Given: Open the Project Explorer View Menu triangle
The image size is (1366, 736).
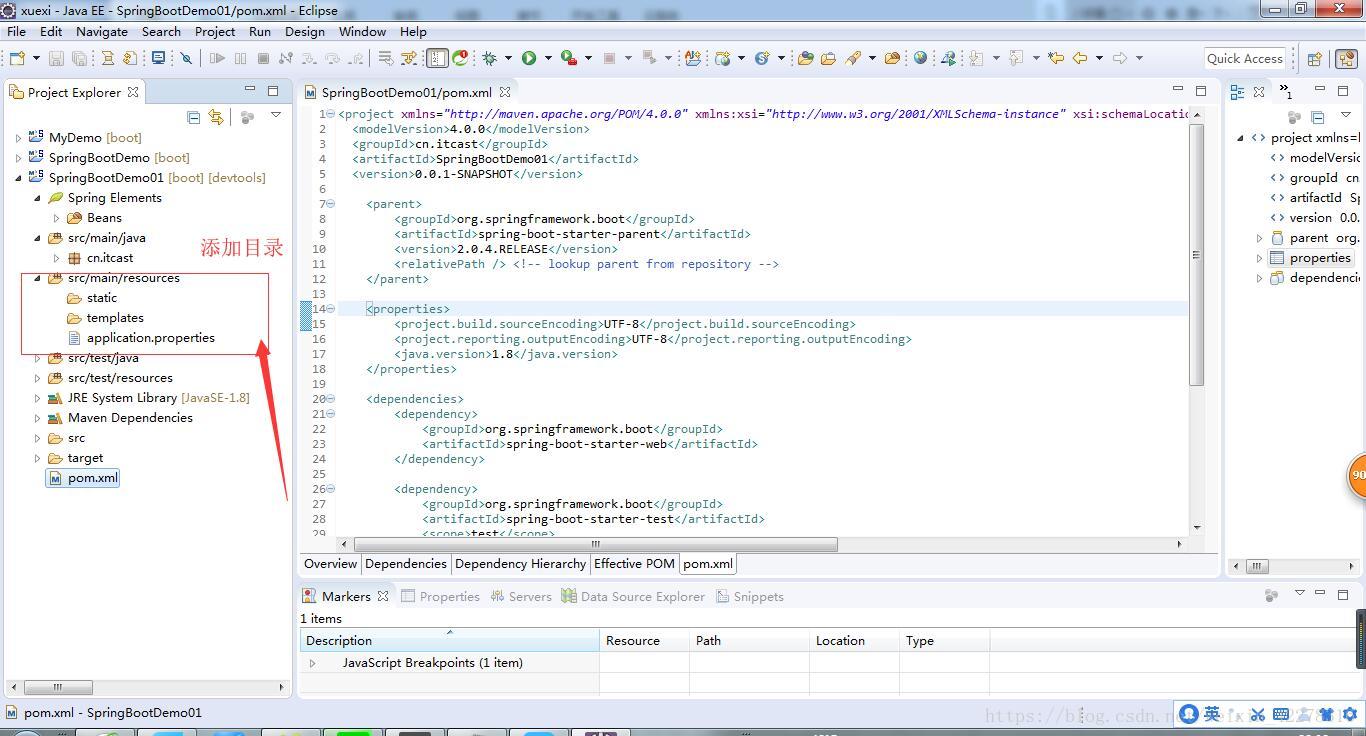Looking at the screenshot, I should [276, 116].
